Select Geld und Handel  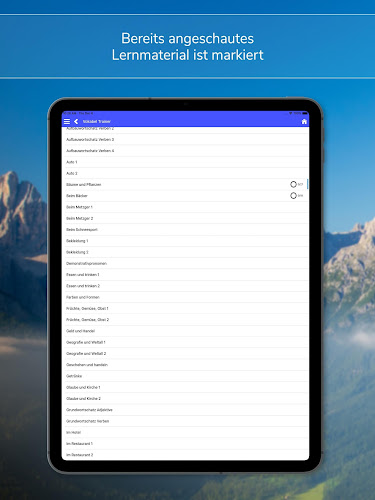tap(185, 331)
